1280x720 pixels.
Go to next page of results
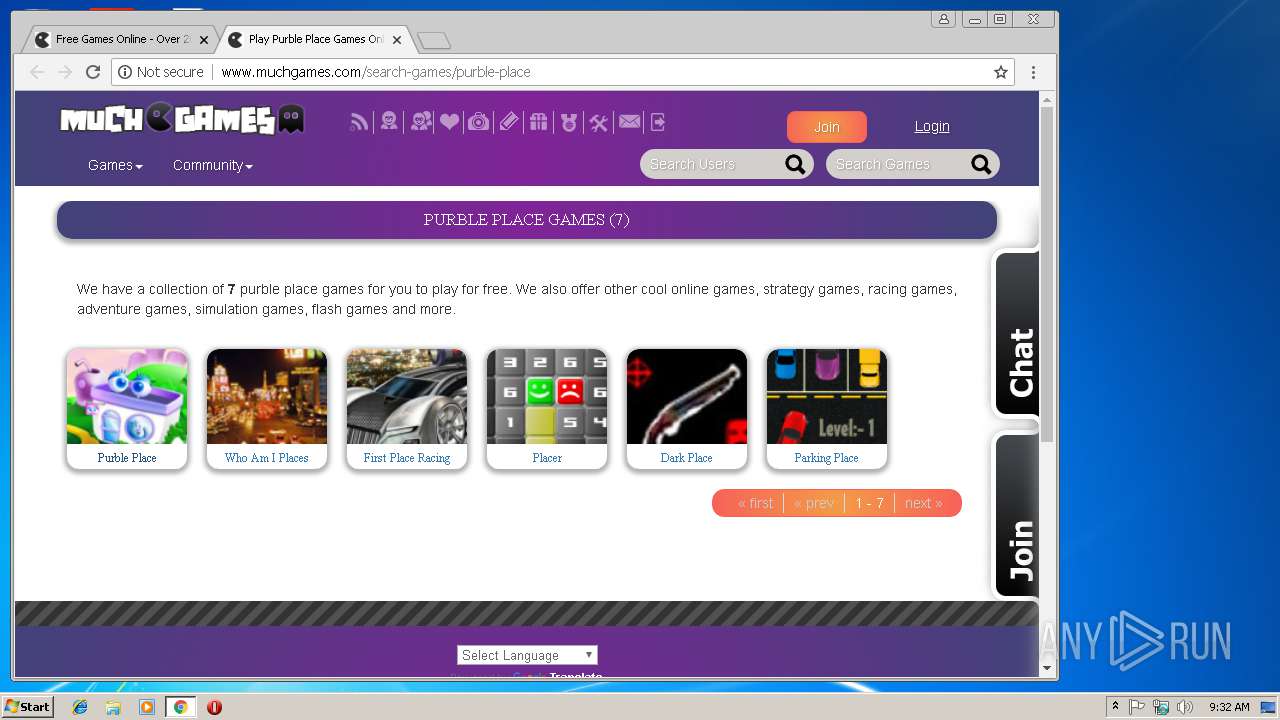923,503
